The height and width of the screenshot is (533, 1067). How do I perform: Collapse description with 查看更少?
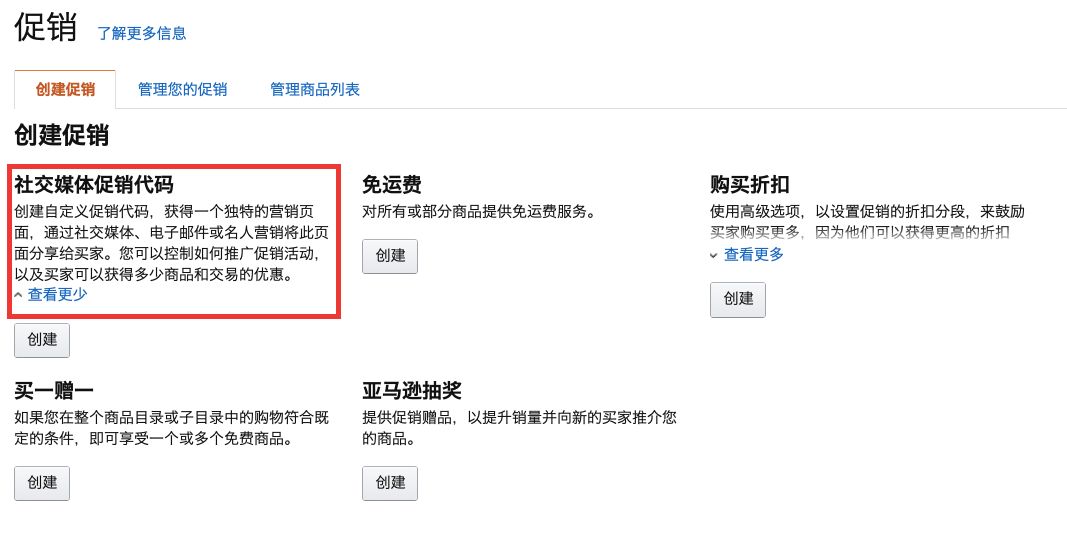[x=57, y=294]
